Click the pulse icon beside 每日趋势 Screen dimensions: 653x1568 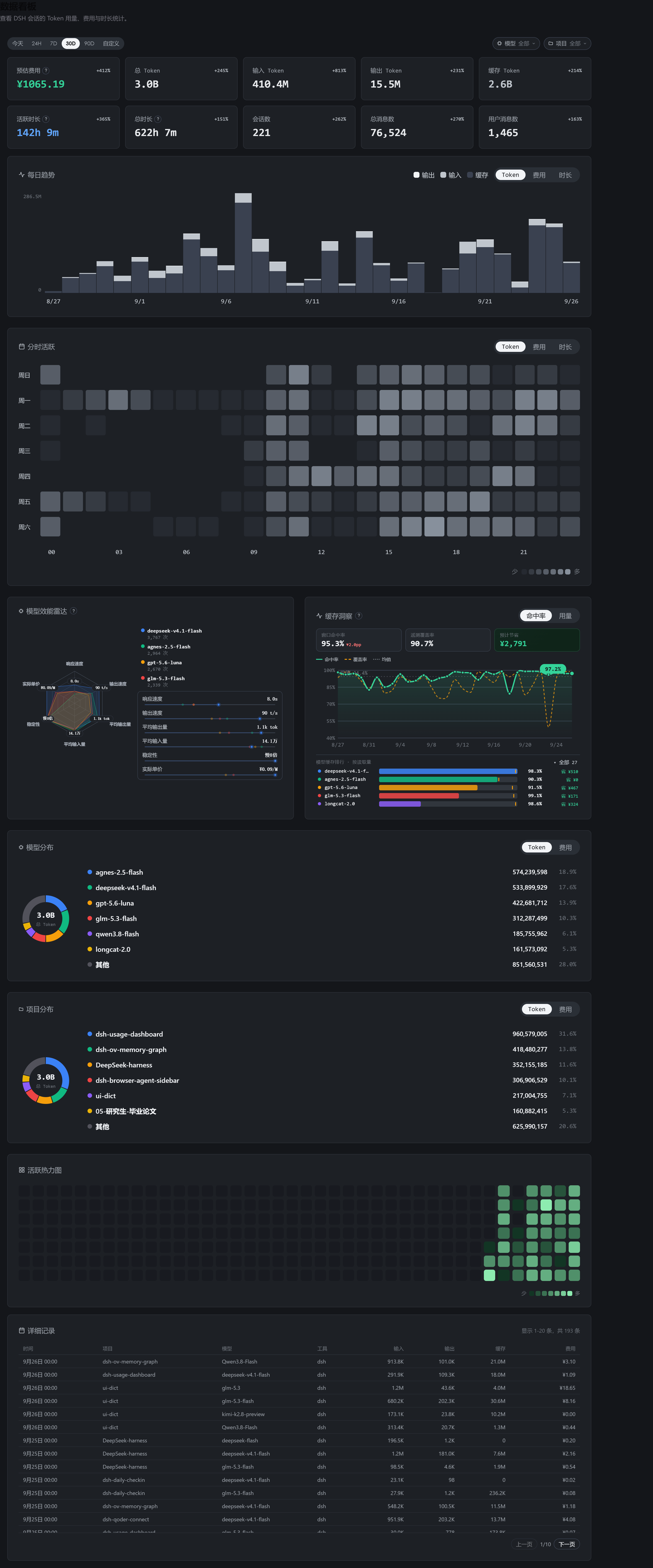point(22,175)
